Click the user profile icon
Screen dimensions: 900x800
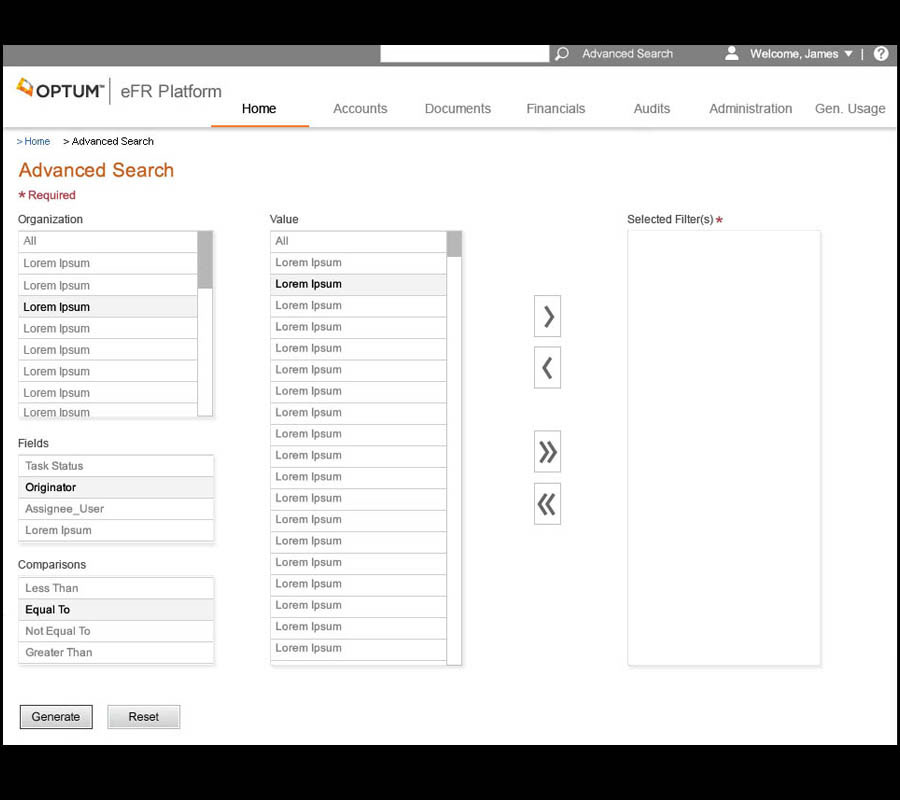click(732, 54)
